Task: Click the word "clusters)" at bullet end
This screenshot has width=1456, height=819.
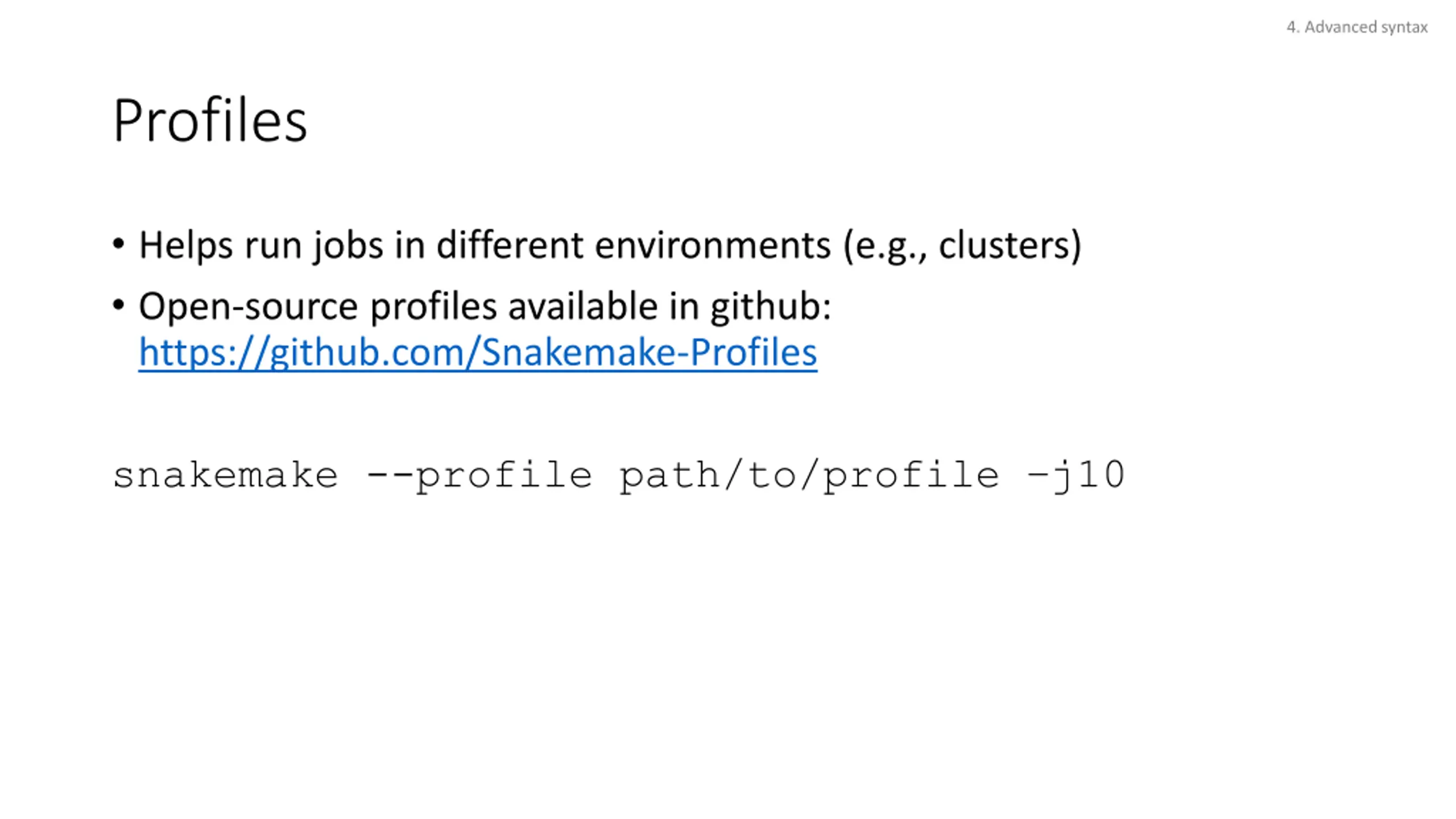Action: click(x=1010, y=246)
